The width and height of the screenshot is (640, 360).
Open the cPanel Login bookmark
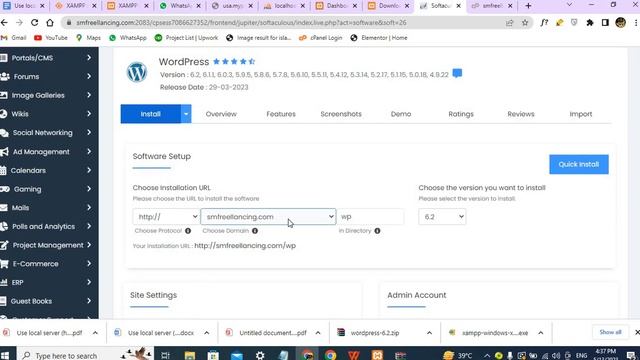320,38
